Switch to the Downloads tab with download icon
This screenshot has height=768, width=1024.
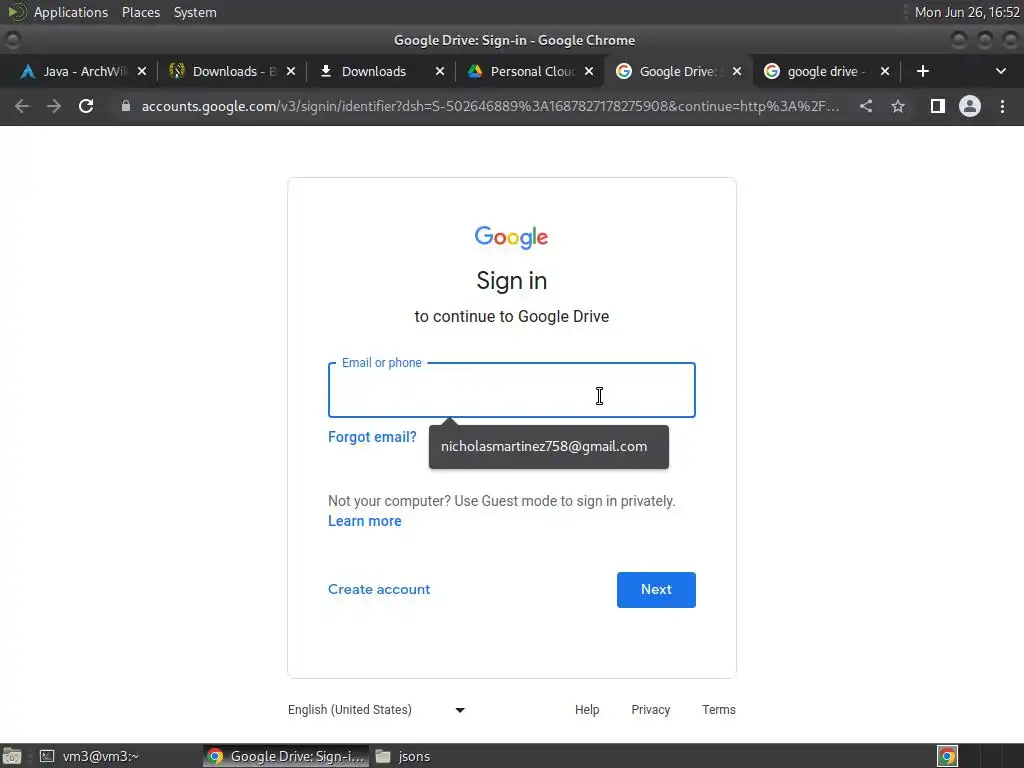coord(374,71)
